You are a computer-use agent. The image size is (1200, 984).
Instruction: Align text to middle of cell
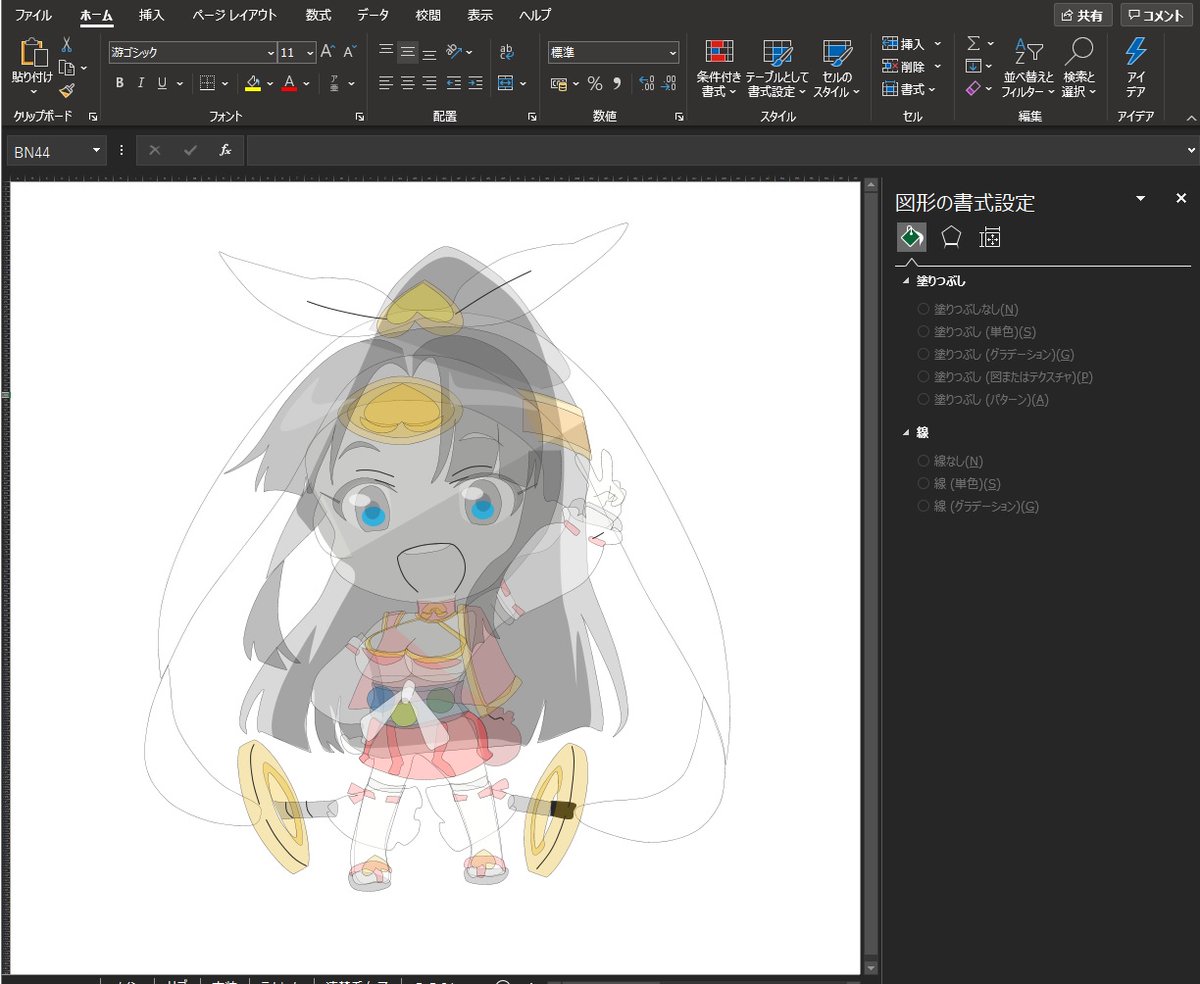click(x=408, y=52)
